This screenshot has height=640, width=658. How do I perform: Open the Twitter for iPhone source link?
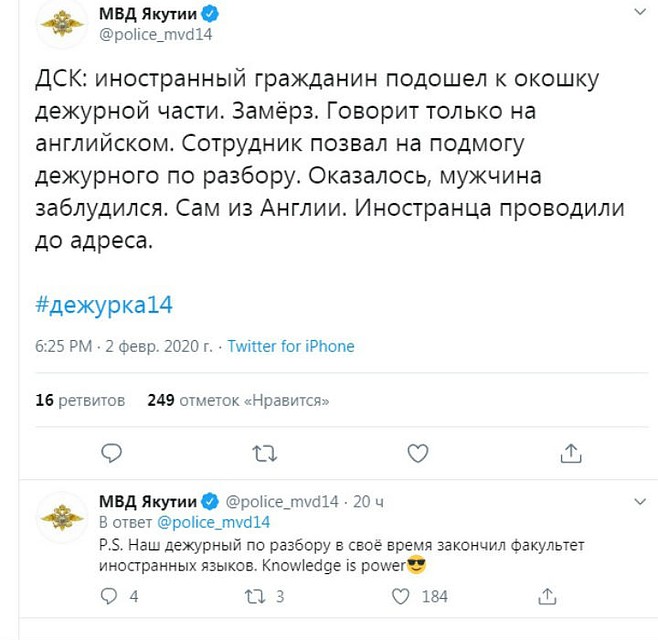click(x=291, y=346)
